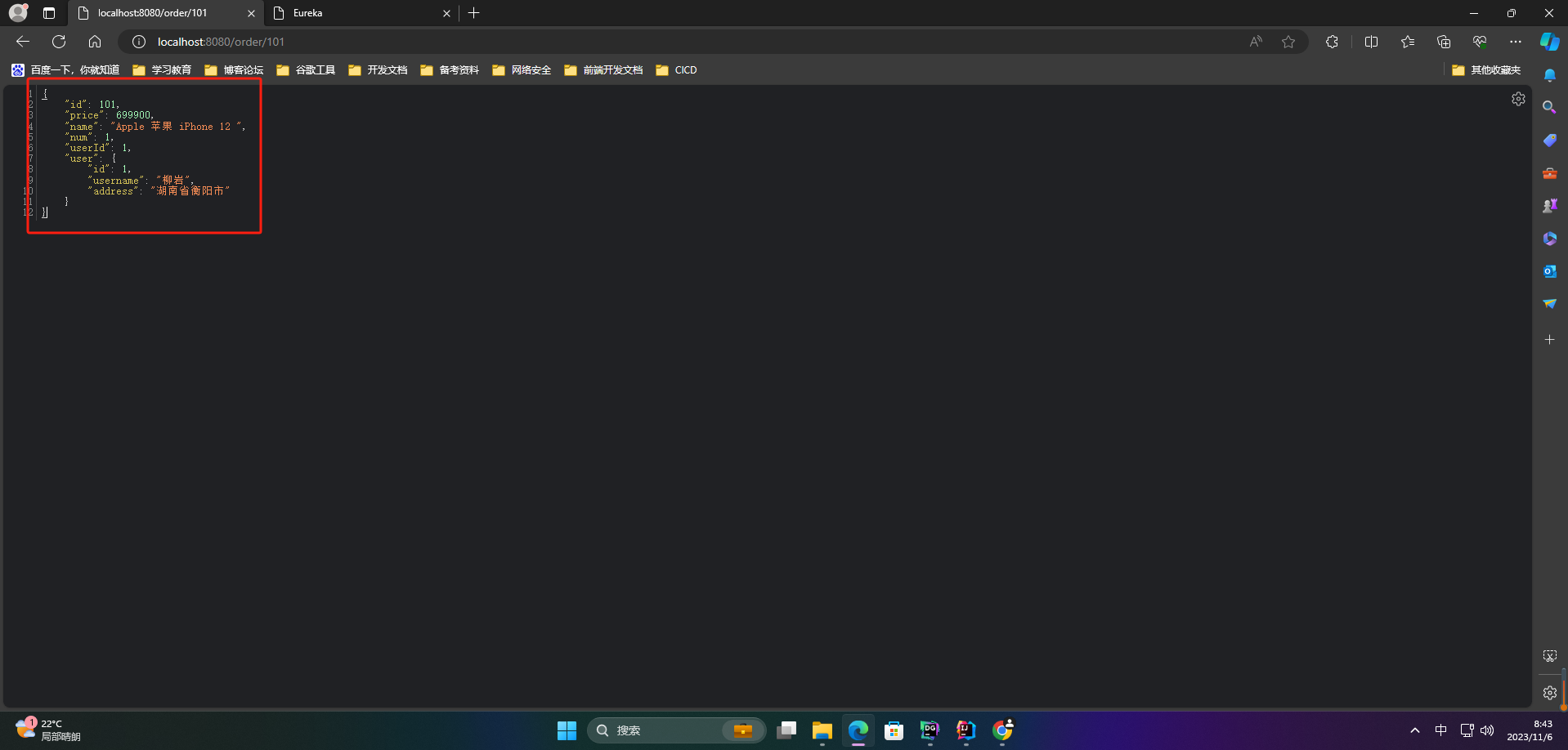Image resolution: width=1568 pixels, height=750 pixels.
Task: Open the profile avatar
Action: point(18,13)
